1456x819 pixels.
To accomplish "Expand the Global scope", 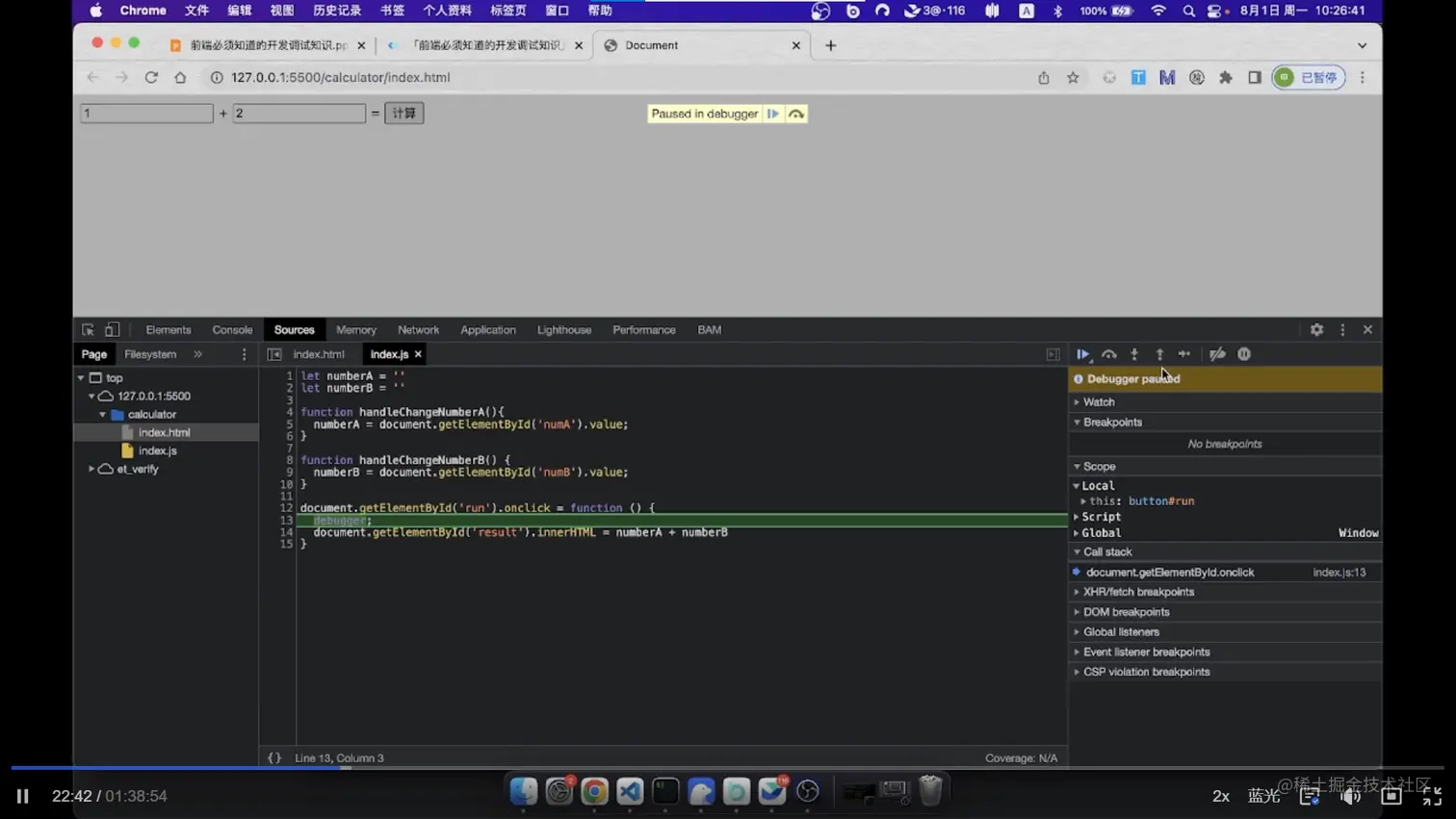I will point(1077,533).
